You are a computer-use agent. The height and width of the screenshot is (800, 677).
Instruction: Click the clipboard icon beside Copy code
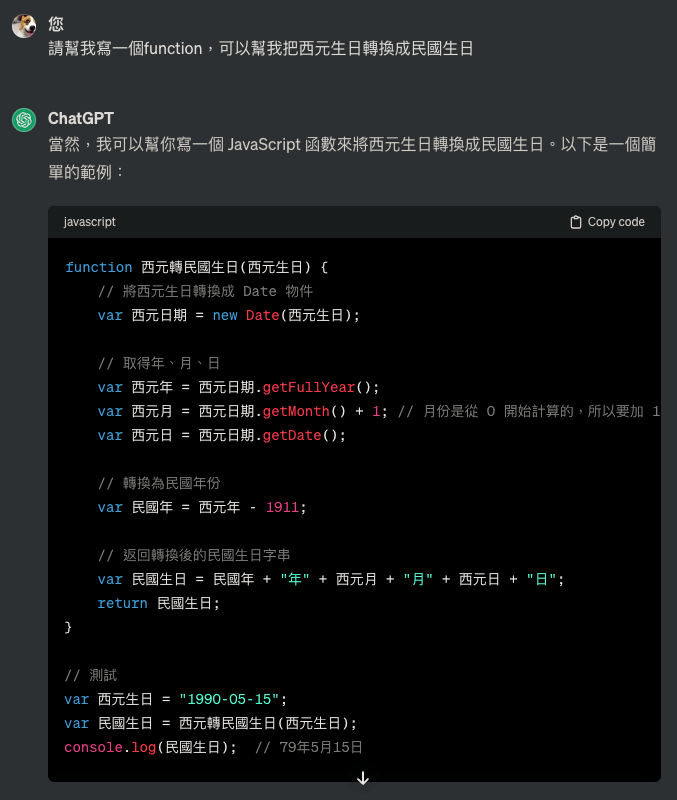pos(575,222)
